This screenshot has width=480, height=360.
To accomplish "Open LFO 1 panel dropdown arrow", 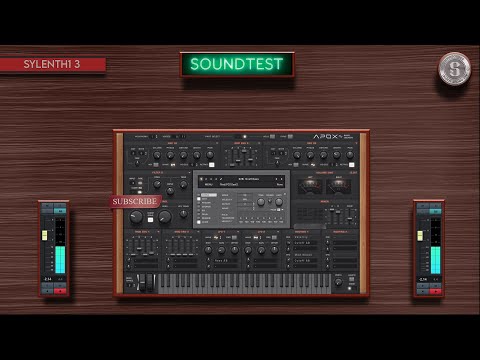I will click(x=239, y=231).
